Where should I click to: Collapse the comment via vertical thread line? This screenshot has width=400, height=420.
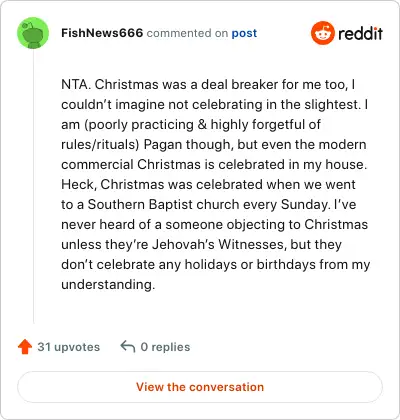tap(33, 187)
